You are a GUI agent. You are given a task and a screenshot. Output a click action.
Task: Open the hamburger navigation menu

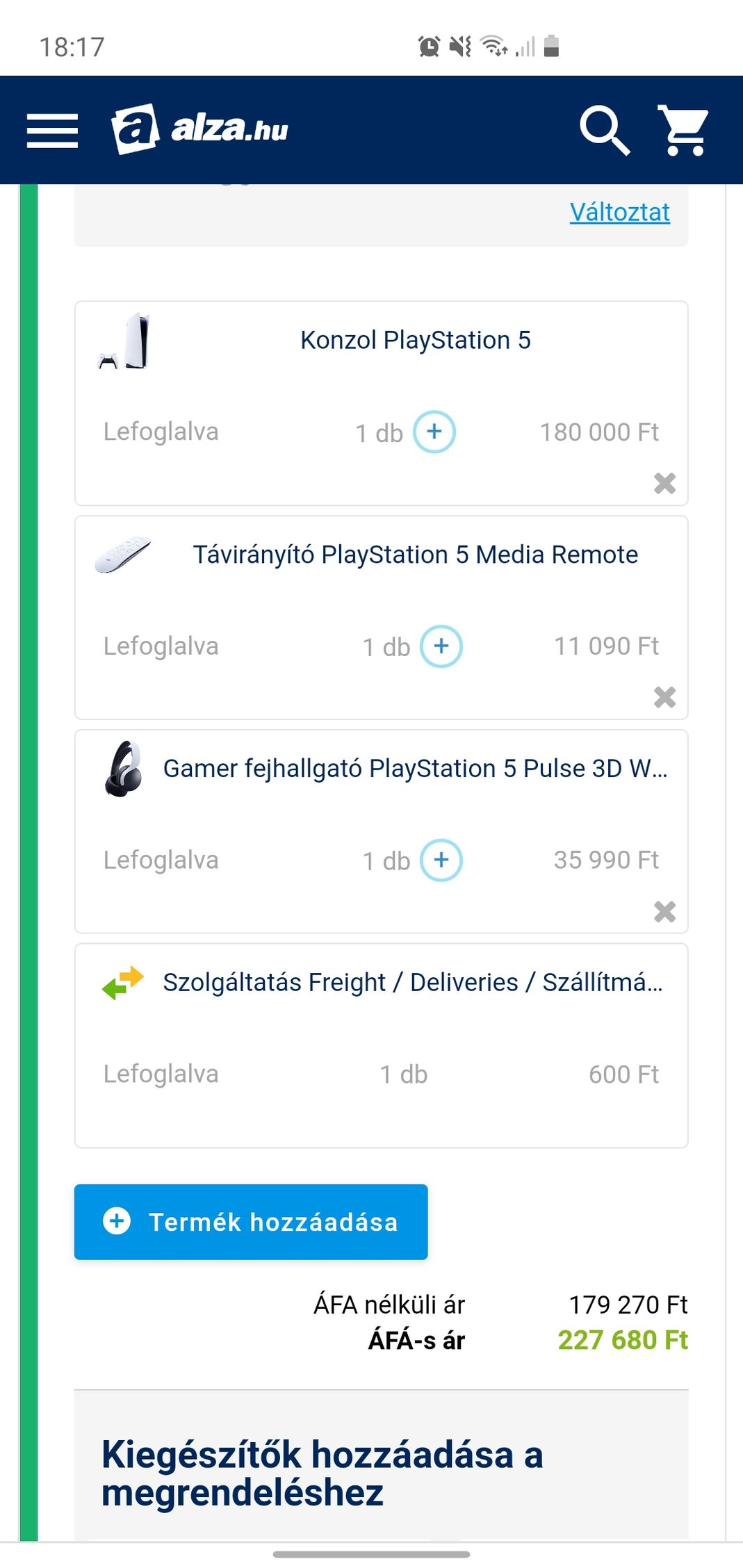(x=52, y=131)
